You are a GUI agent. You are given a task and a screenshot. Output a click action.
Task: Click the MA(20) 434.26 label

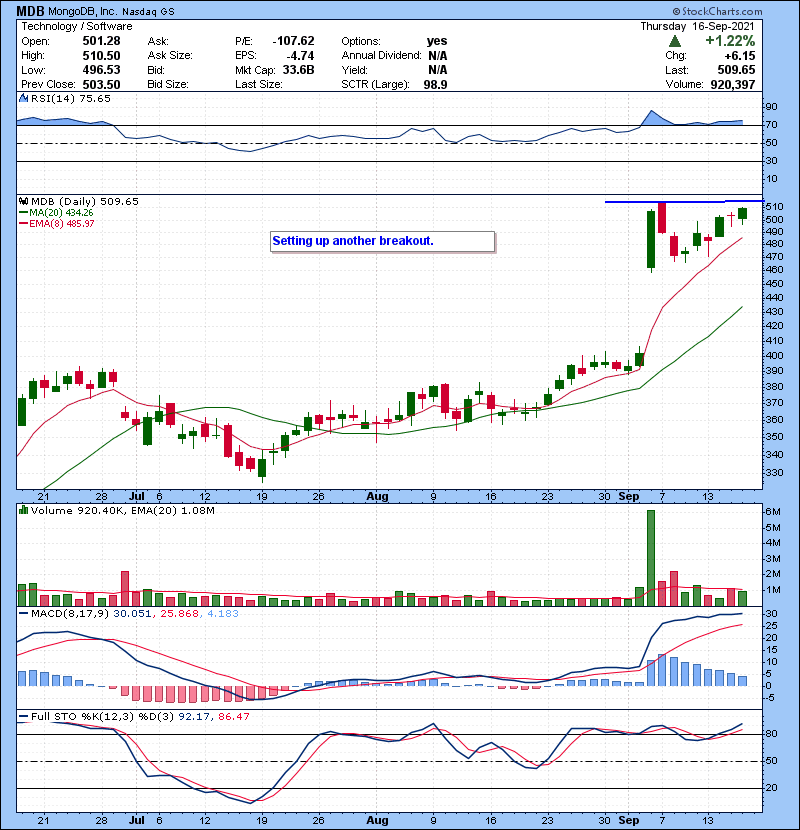[x=61, y=213]
